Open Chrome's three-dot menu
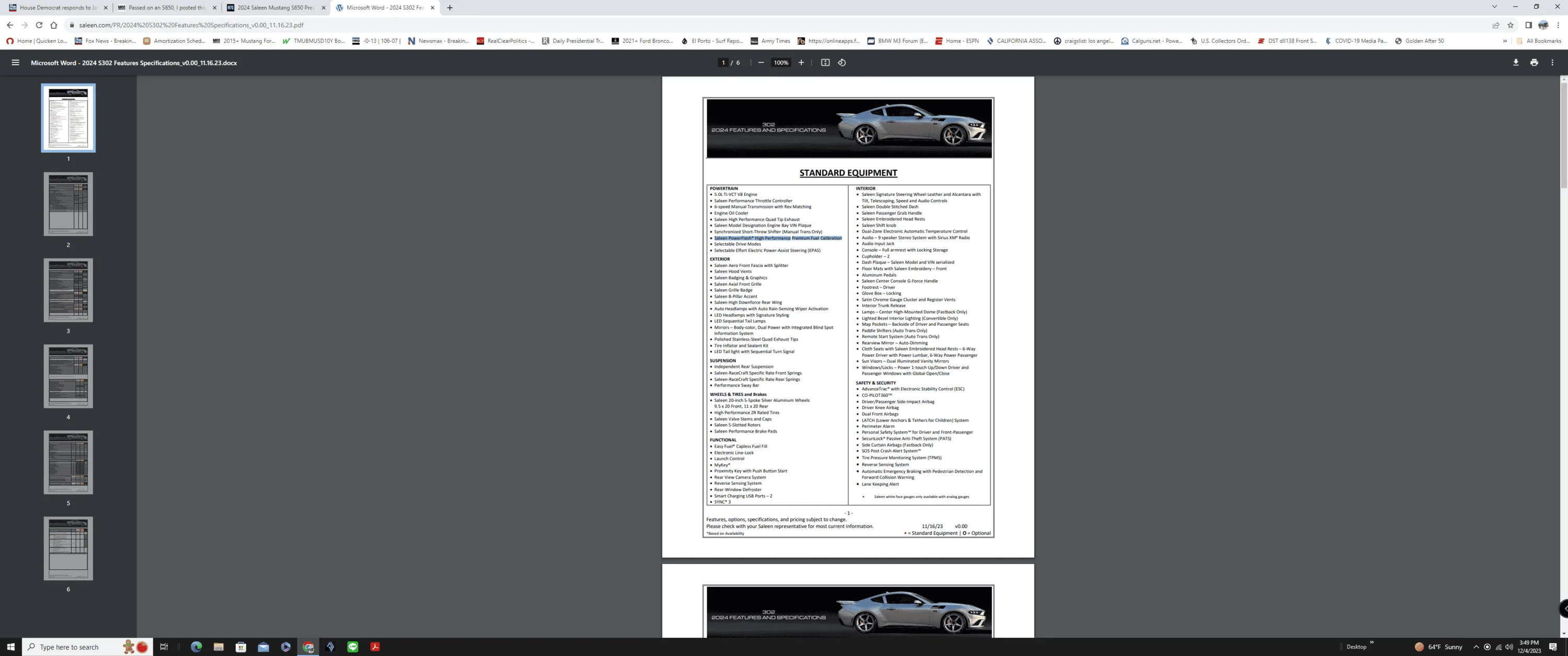Image resolution: width=1568 pixels, height=656 pixels. [x=1558, y=25]
